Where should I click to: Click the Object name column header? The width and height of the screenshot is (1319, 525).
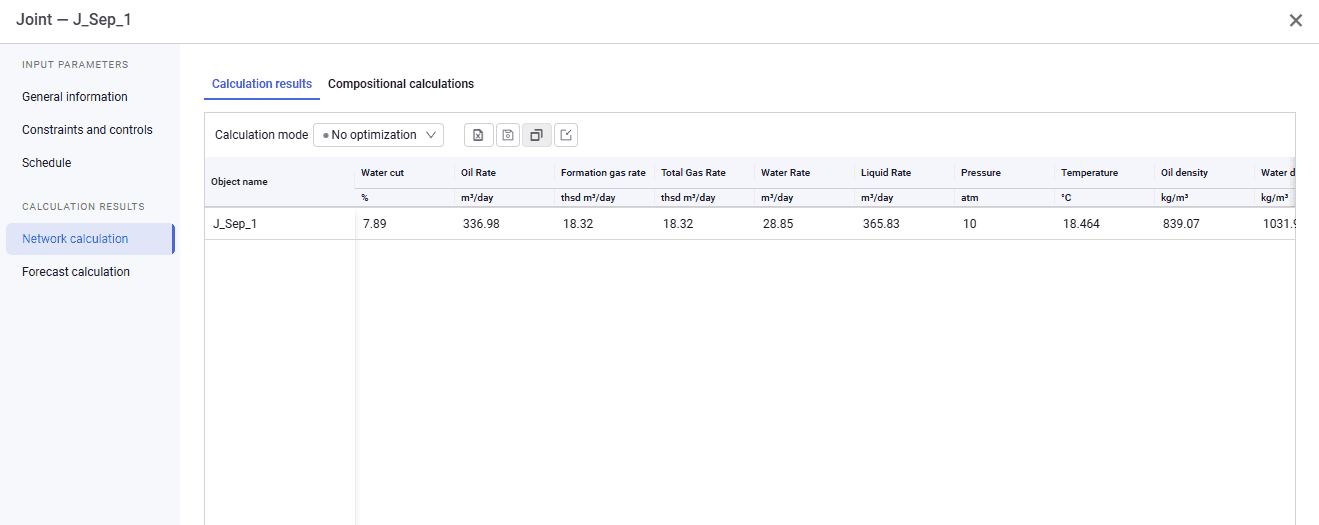click(x=280, y=182)
